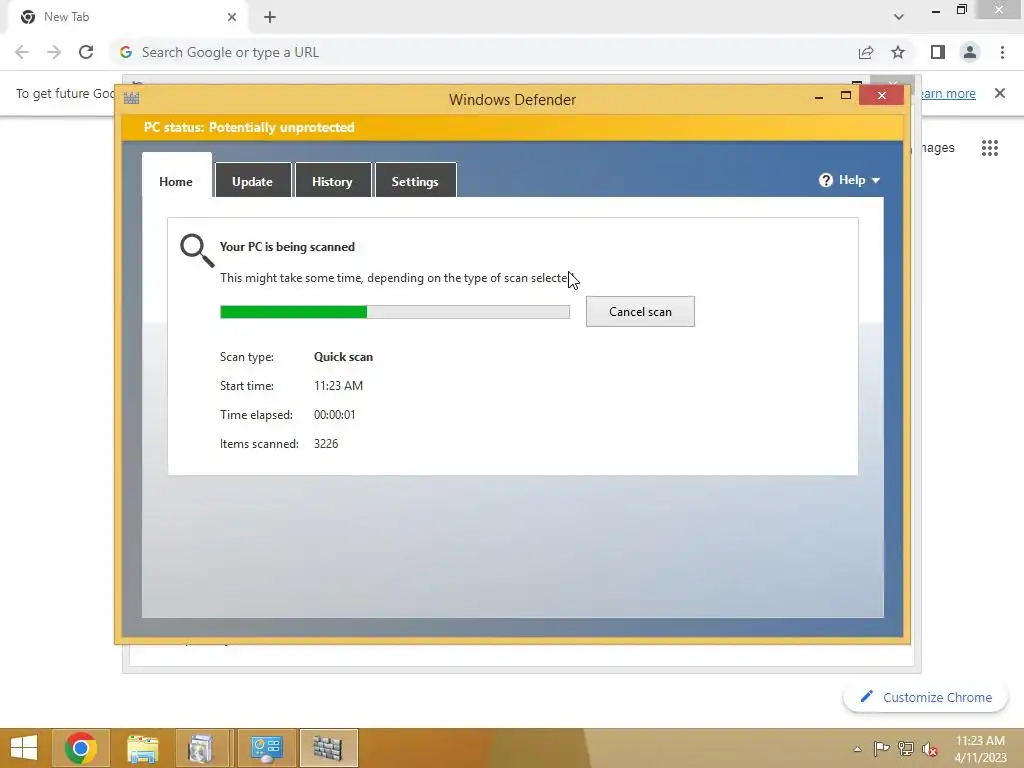Click the magnifying glass scan icon
The image size is (1024, 768).
pos(197,251)
